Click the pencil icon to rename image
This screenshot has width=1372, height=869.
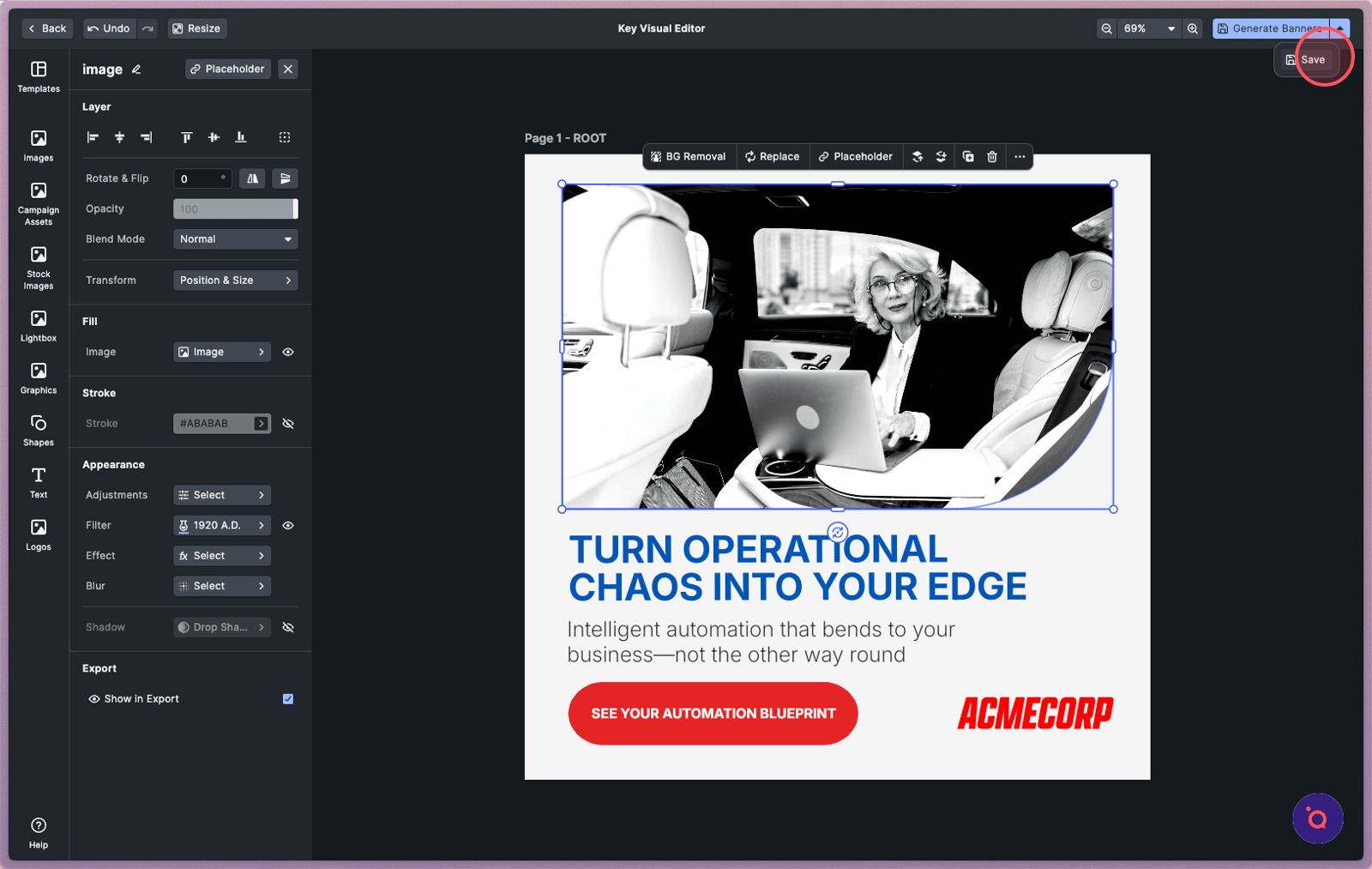136,69
